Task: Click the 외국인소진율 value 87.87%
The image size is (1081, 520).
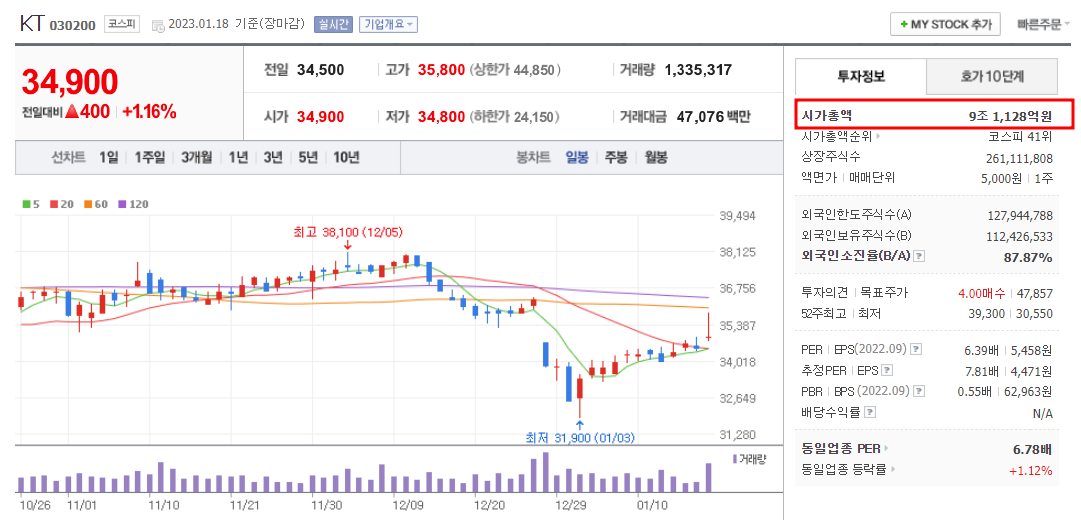Action: pyautogui.click(x=1027, y=257)
